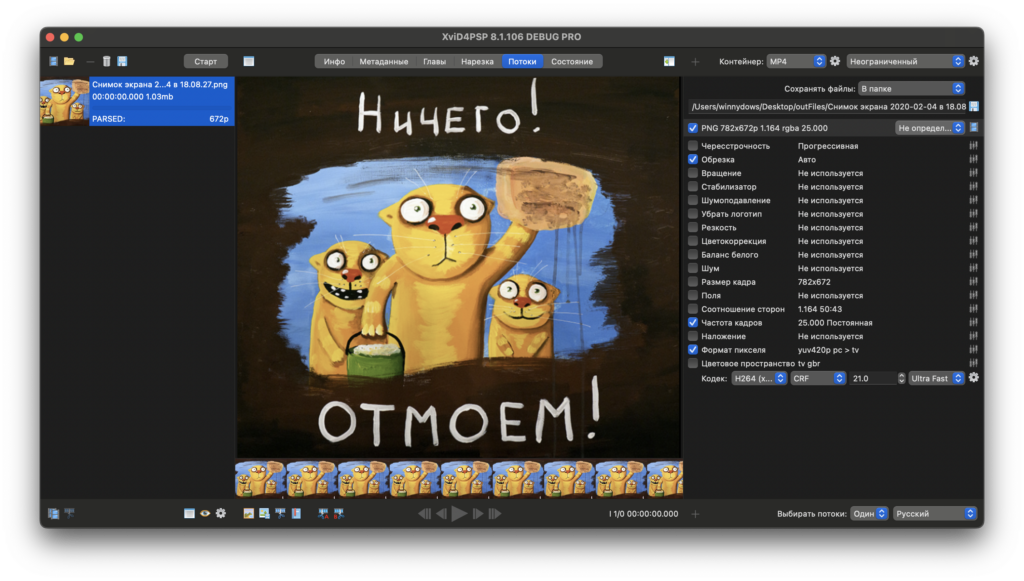Uncheck the Частота кадров checkbox

(693, 322)
